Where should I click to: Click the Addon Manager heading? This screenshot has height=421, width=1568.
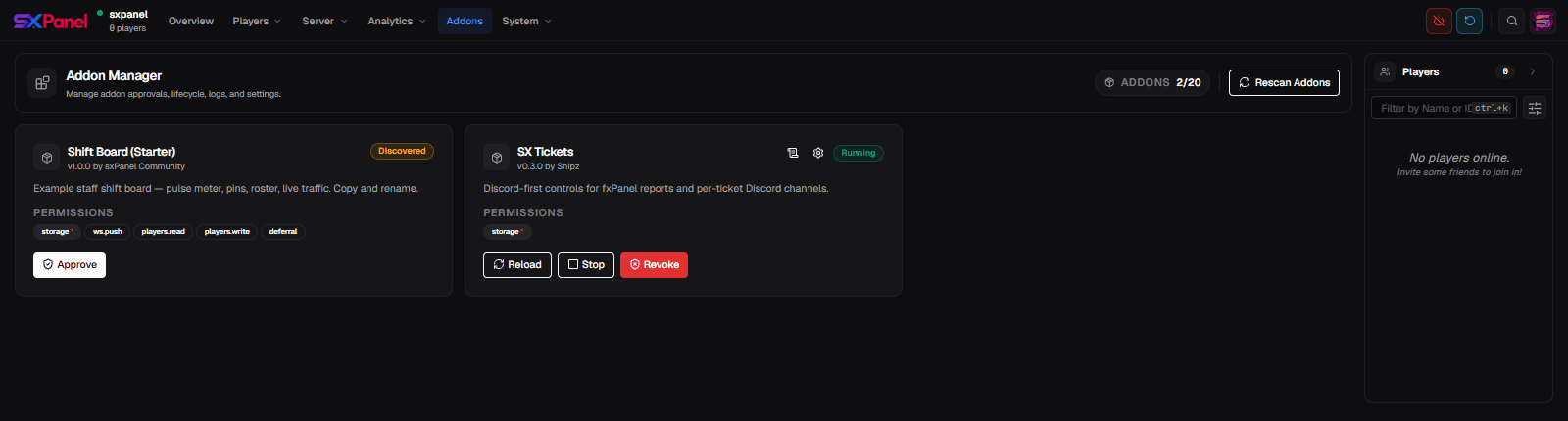pyautogui.click(x=114, y=75)
